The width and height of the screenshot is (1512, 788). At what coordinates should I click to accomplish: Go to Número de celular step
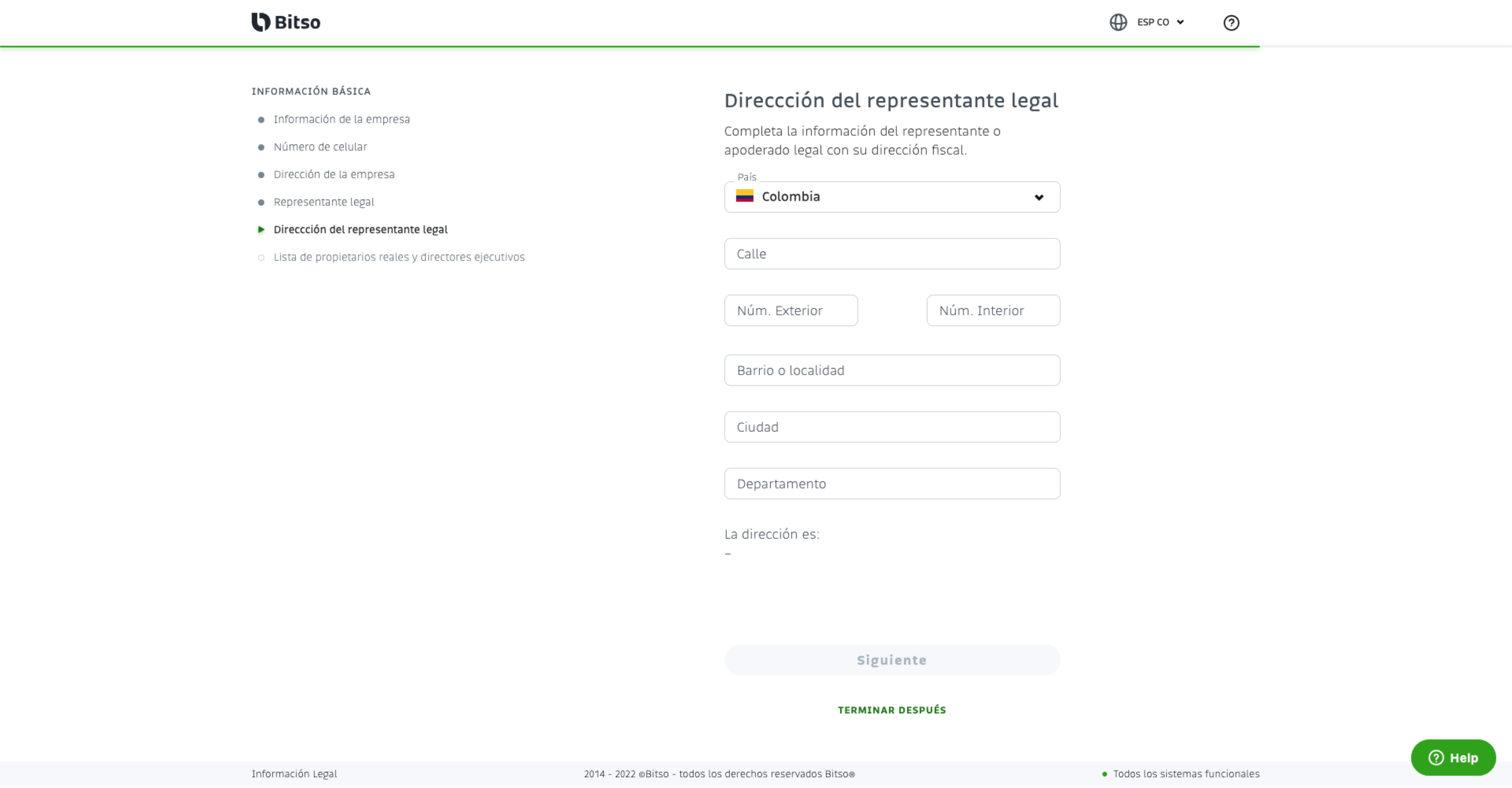click(x=320, y=147)
